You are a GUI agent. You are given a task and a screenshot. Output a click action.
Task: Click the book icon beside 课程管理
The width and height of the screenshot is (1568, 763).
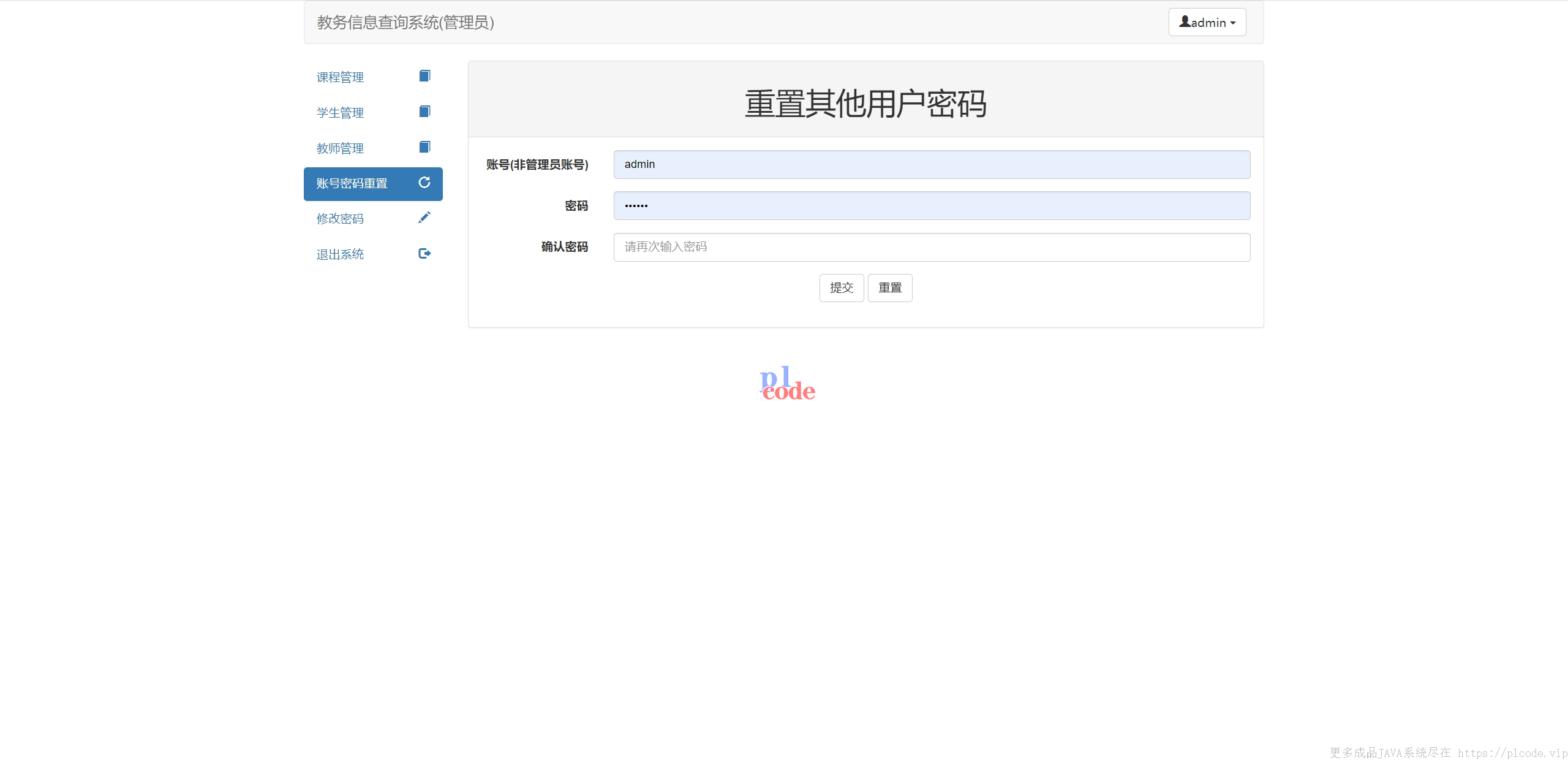point(424,76)
